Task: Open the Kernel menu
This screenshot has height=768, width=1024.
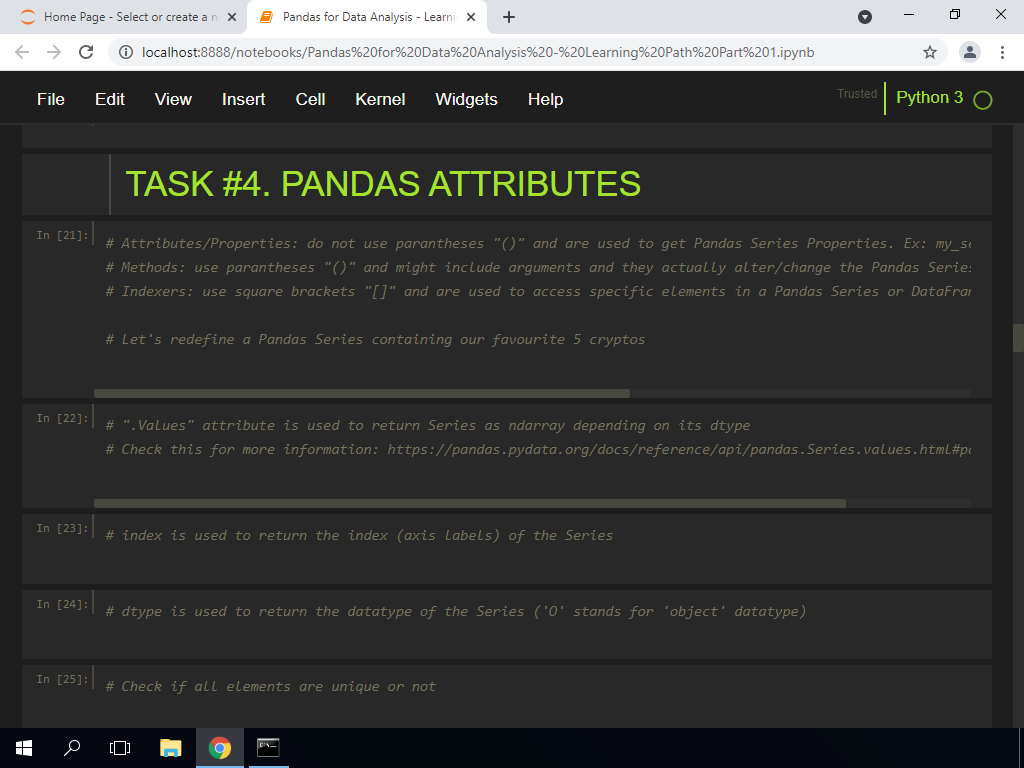Action: click(x=380, y=99)
